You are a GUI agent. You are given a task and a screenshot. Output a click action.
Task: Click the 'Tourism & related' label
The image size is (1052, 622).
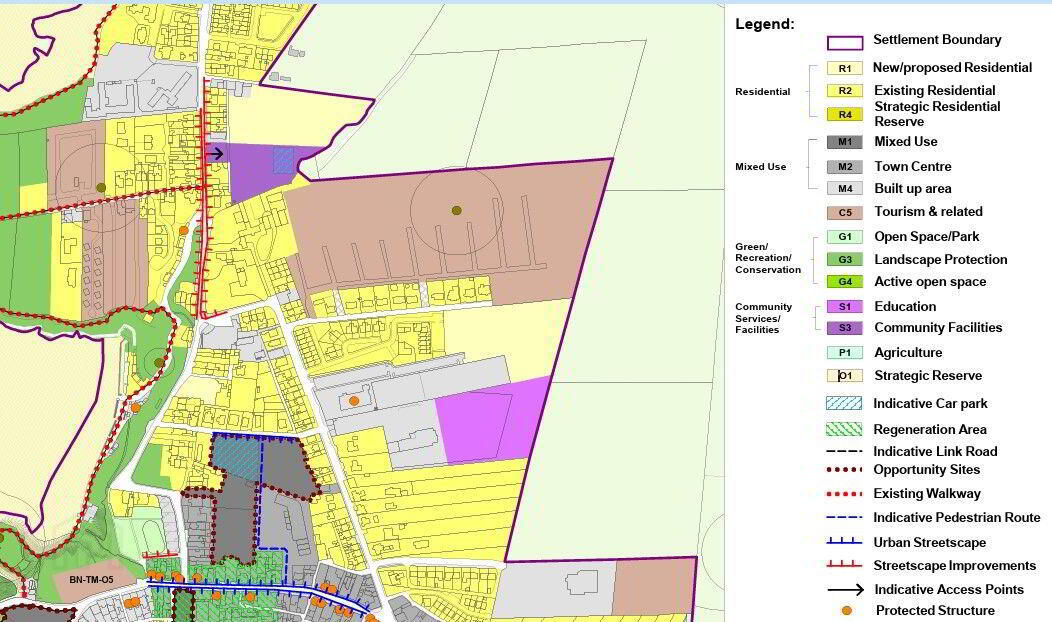[x=928, y=211]
